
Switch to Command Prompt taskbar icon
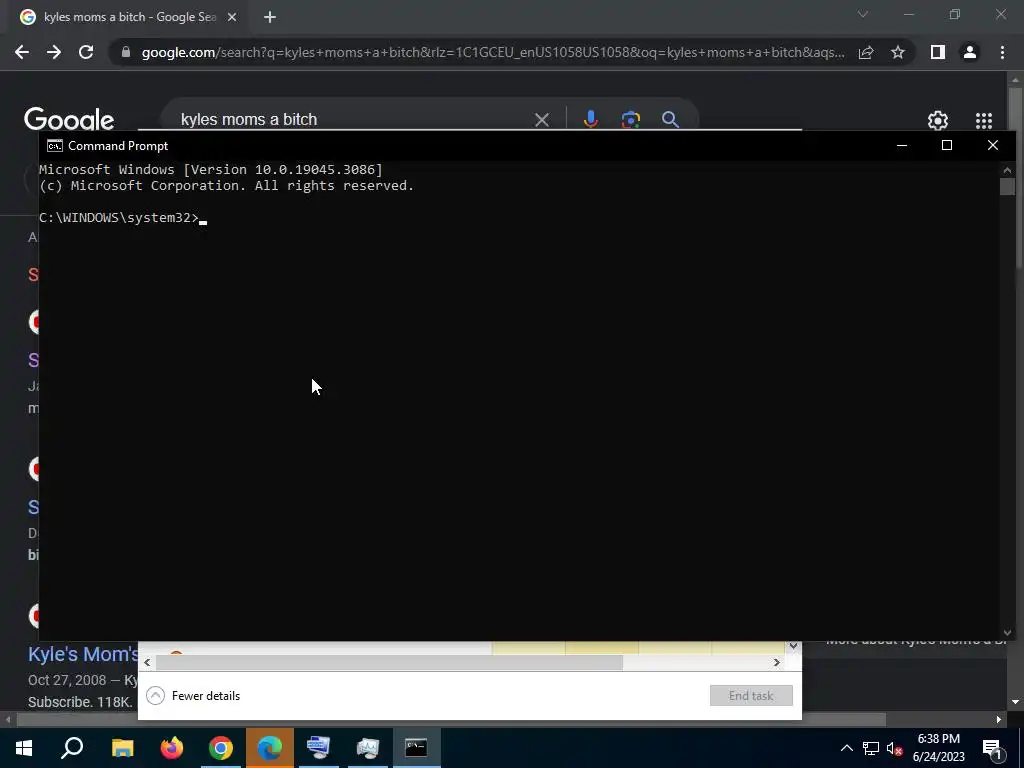pyautogui.click(x=416, y=748)
